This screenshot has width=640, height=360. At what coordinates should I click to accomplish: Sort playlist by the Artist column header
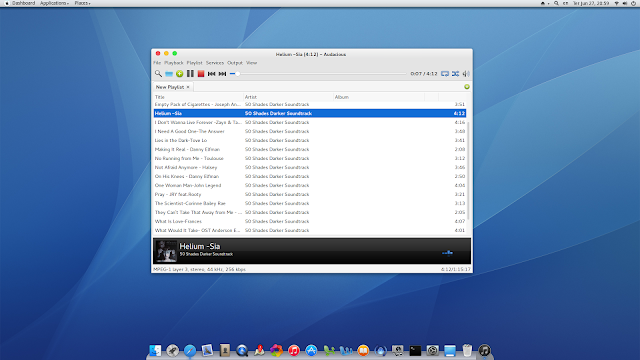coord(288,97)
